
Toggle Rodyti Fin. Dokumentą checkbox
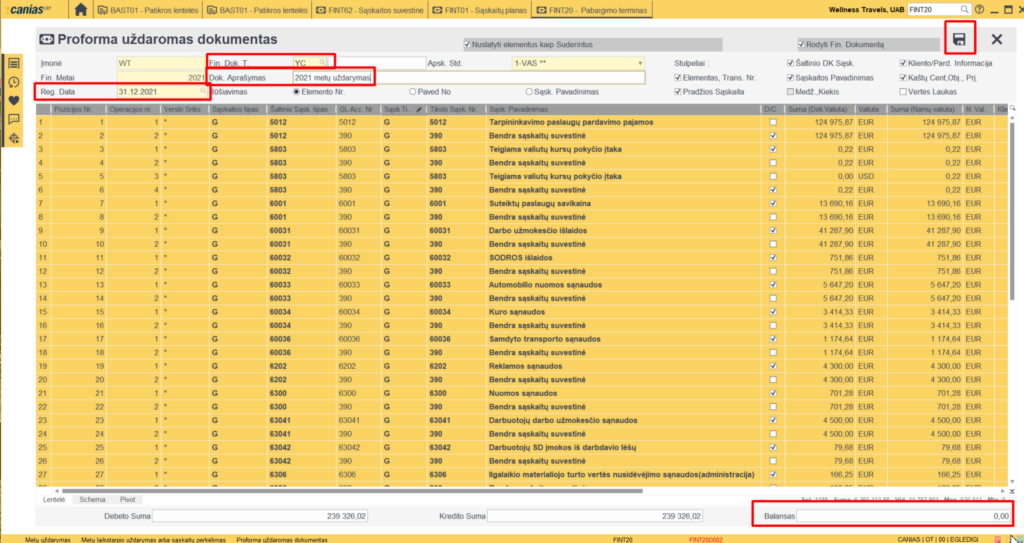coord(802,44)
